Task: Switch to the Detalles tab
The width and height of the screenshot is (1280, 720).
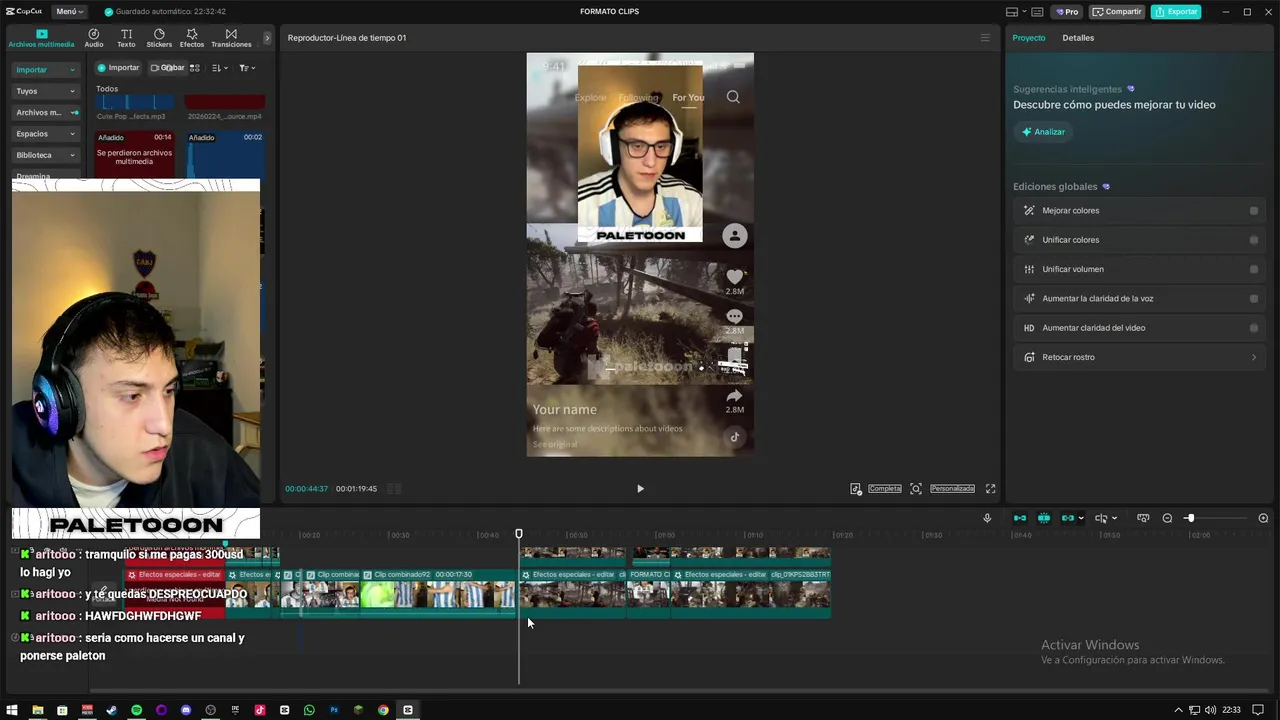Action: pos(1078,38)
